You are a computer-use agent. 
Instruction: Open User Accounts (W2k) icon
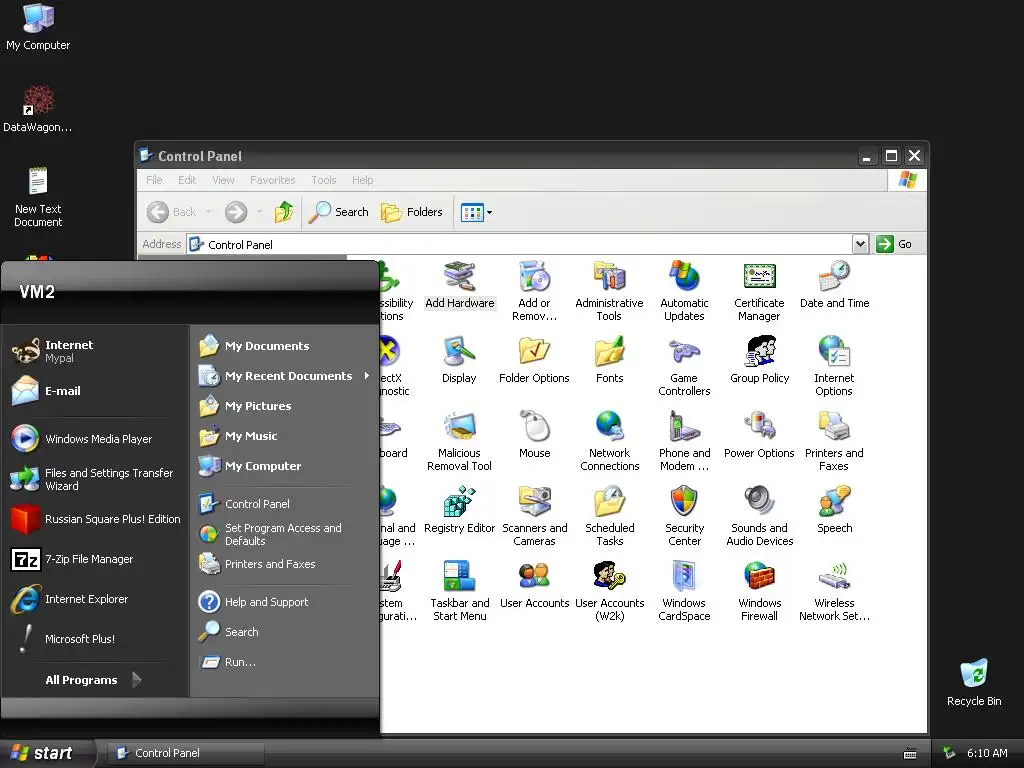click(609, 592)
